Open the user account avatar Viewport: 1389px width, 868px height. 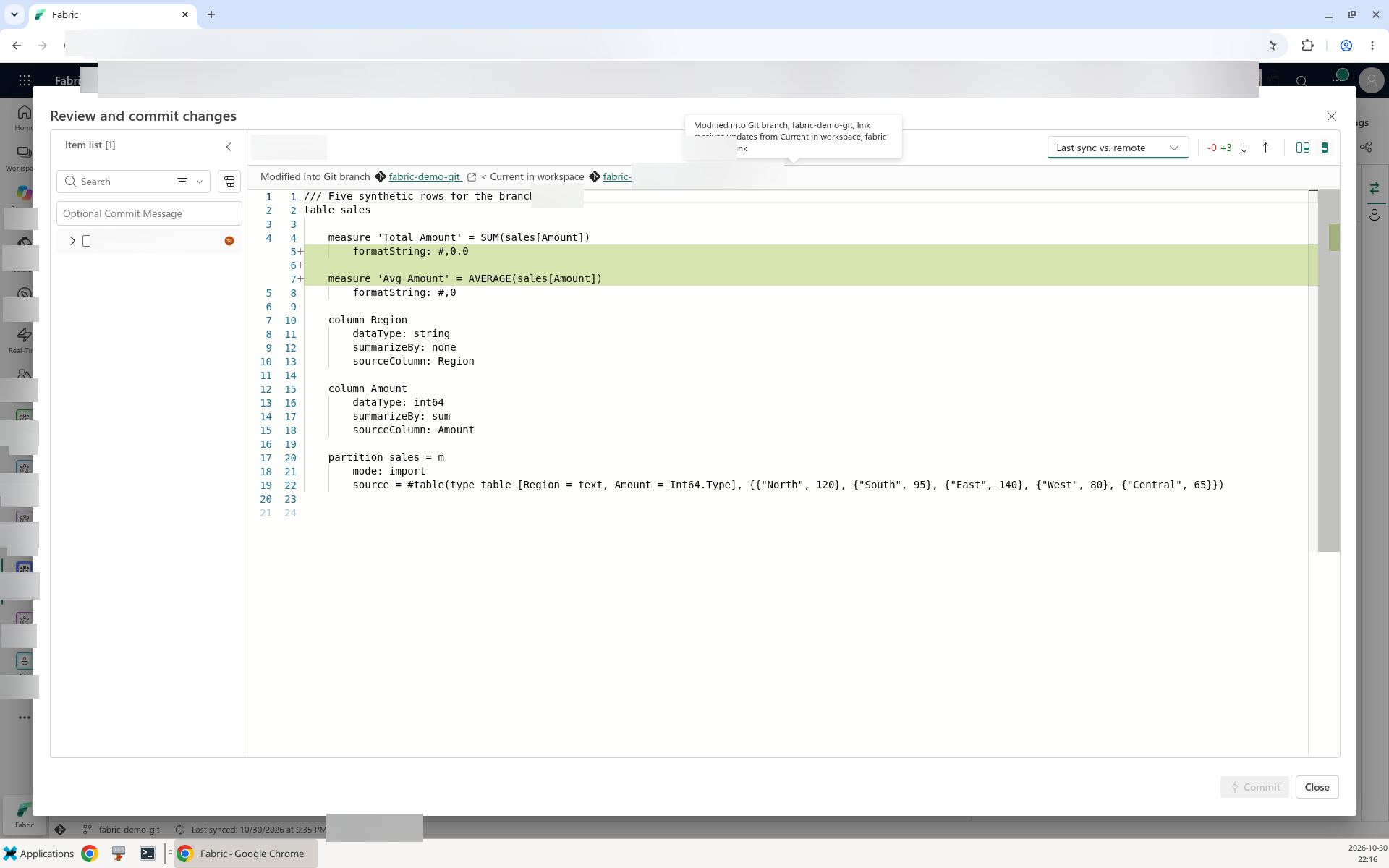coord(1372,80)
